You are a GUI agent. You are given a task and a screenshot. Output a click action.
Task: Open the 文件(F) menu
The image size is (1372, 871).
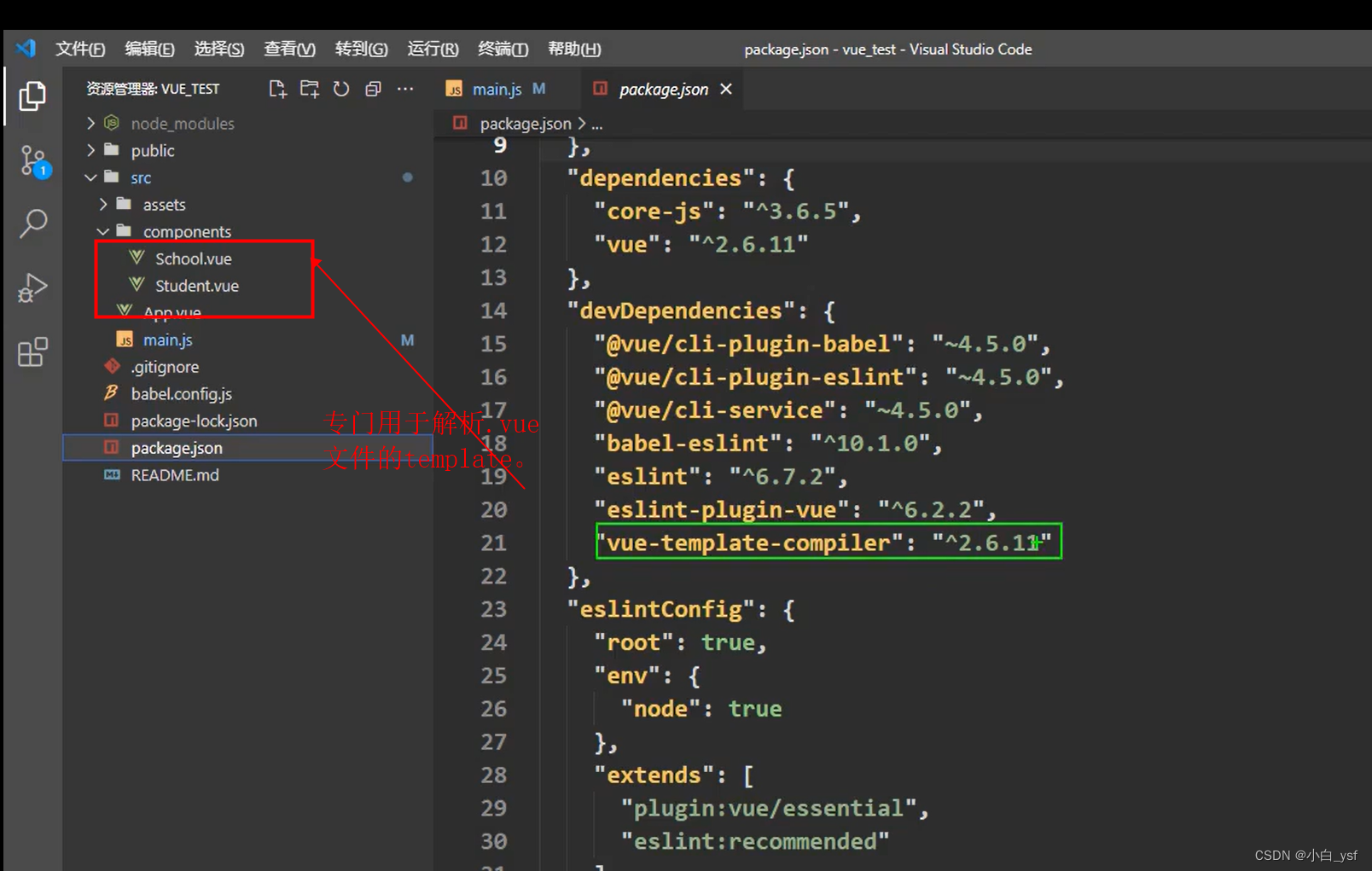coord(80,49)
